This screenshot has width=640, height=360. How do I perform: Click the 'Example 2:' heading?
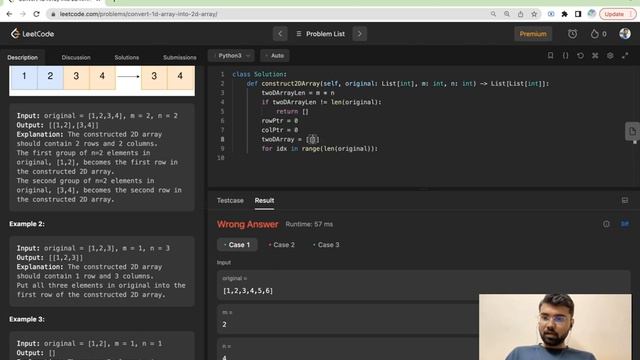tap(27, 224)
